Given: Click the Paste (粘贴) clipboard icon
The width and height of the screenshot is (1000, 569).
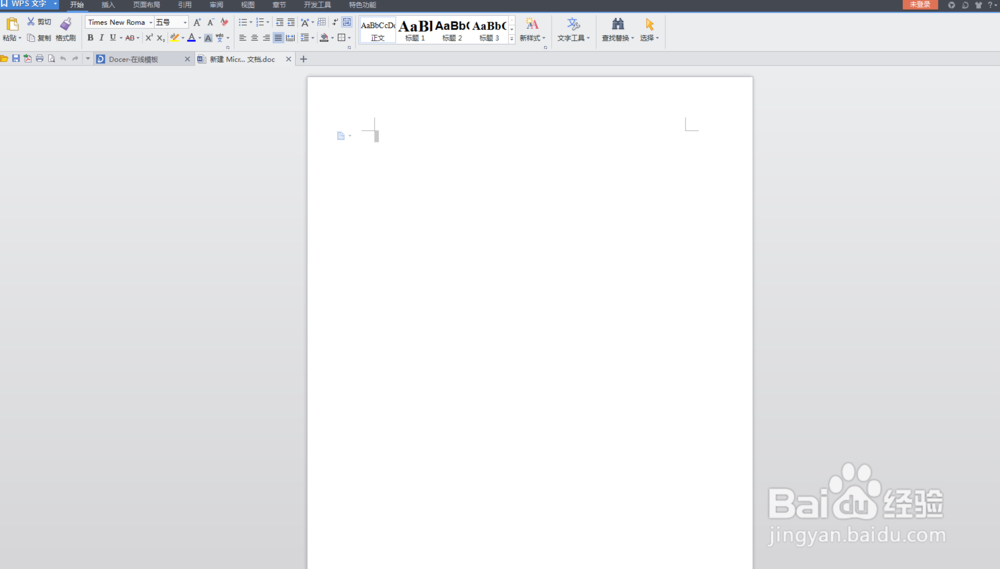Looking at the screenshot, I should [x=11, y=24].
